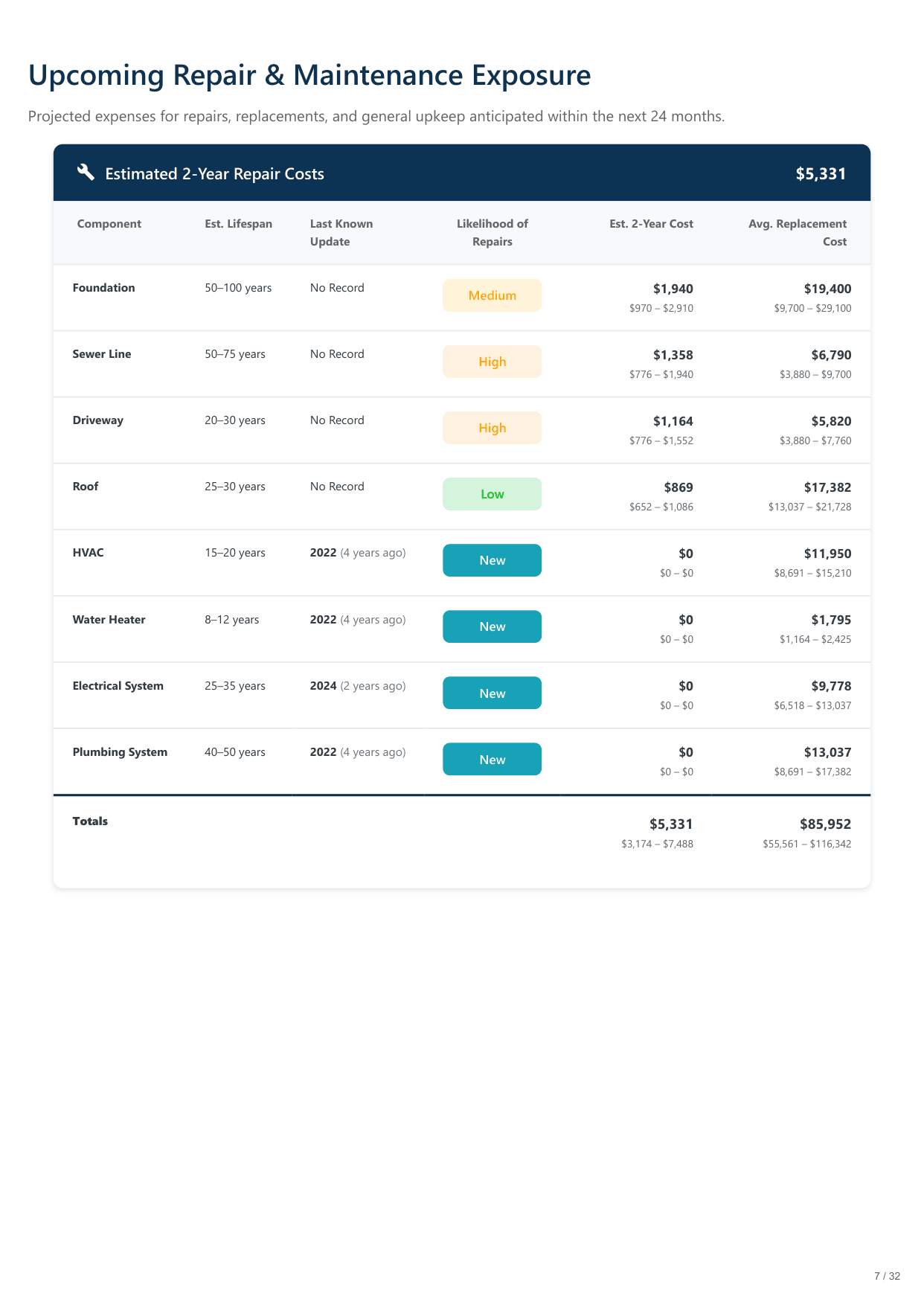Image resolution: width=924 pixels, height=1305 pixels.
Task: Click the Component column header
Action: [109, 224]
